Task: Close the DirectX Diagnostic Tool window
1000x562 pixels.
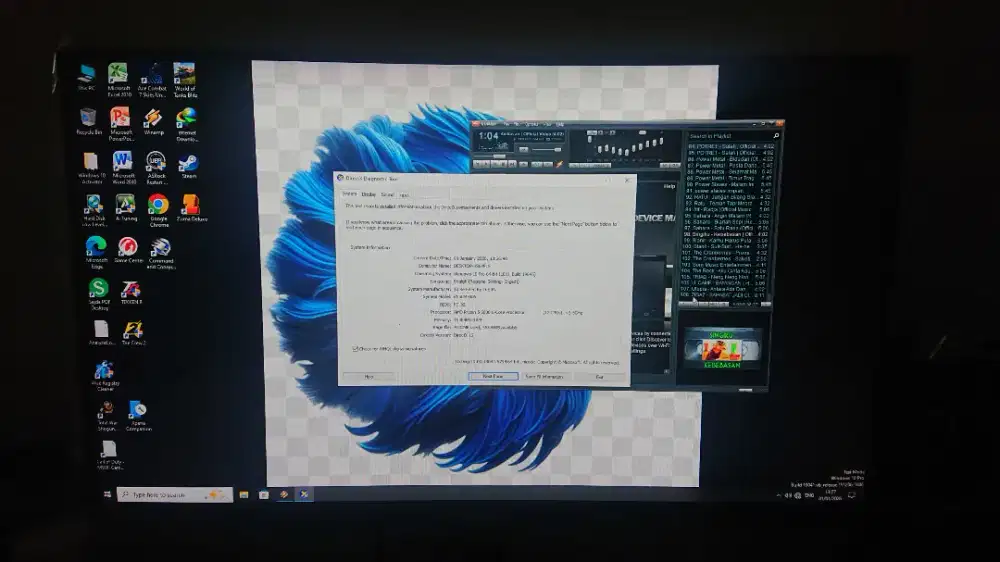Action: tap(627, 180)
